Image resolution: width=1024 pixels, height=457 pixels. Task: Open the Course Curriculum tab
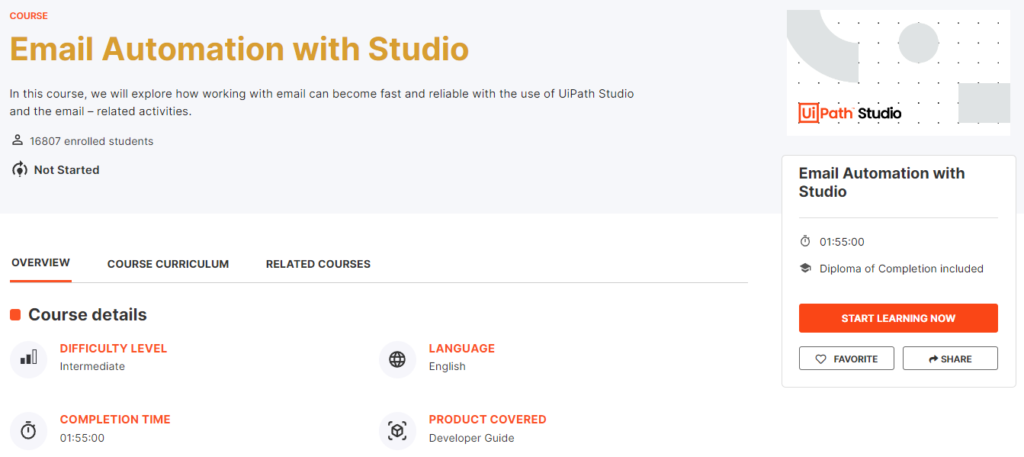[x=168, y=264]
